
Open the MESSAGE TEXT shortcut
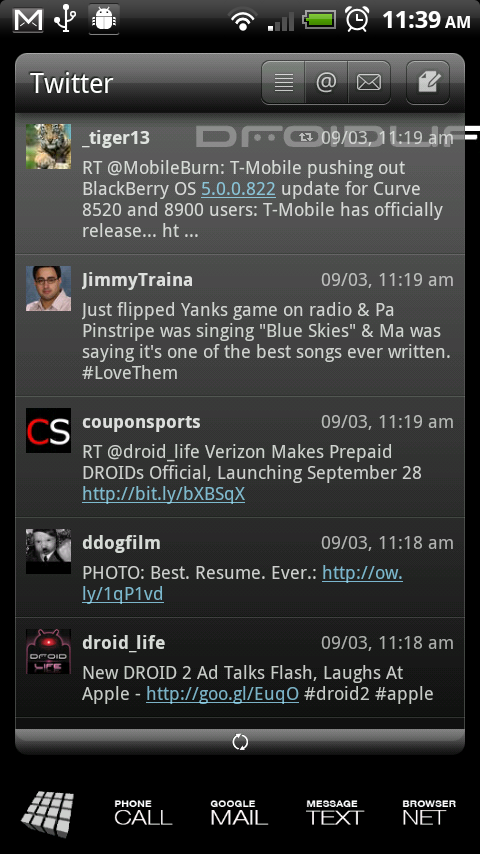pyautogui.click(x=335, y=813)
